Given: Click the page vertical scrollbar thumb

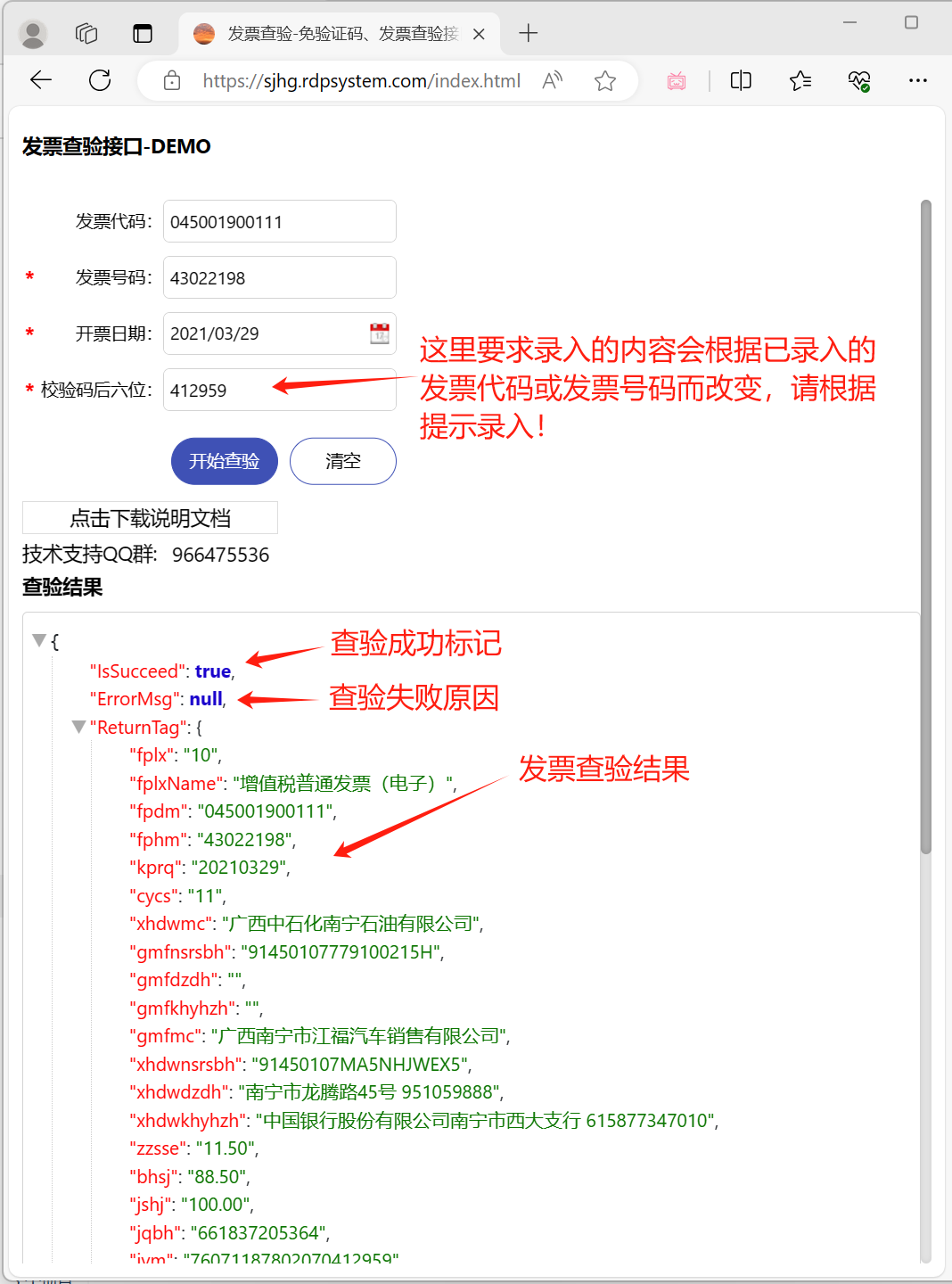Looking at the screenshot, I should pos(926,526).
